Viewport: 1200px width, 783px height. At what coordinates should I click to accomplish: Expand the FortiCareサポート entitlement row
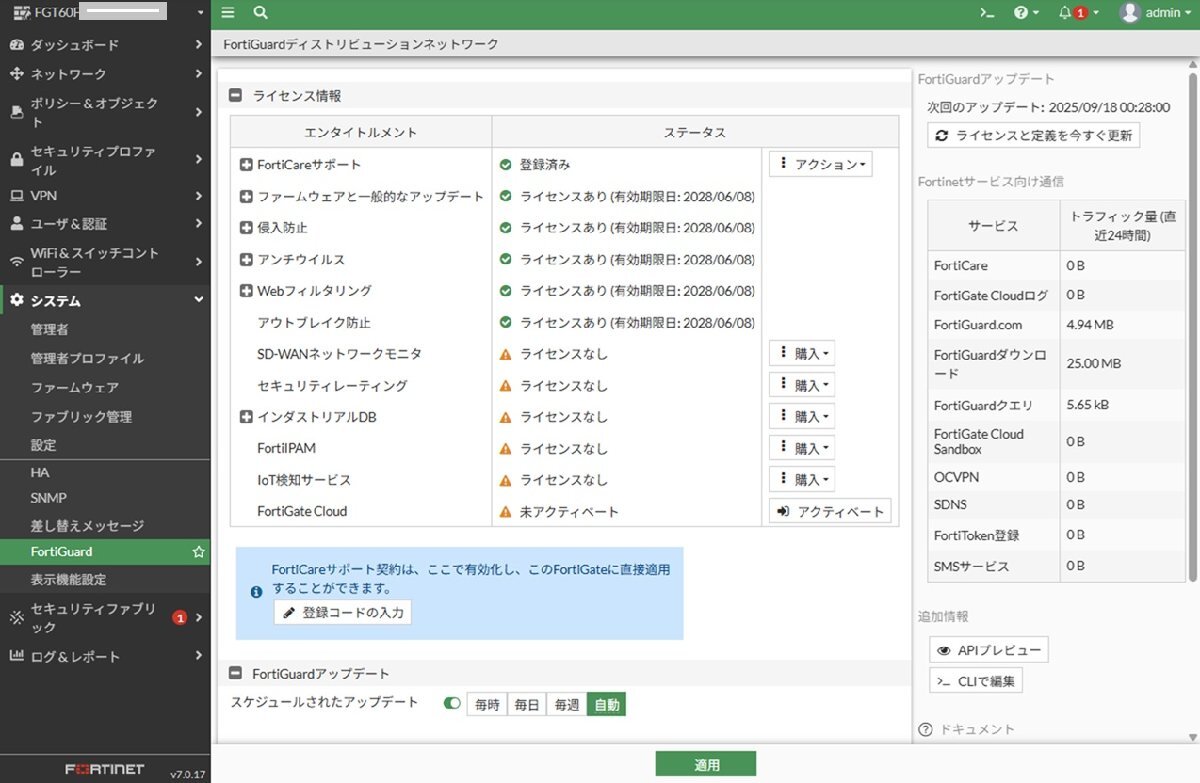246,164
